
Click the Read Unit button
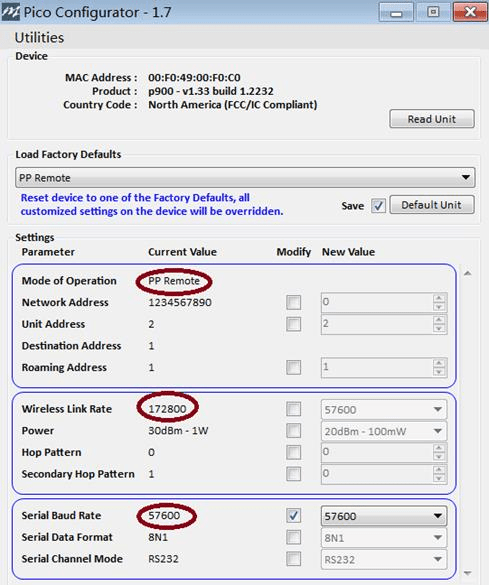click(x=432, y=119)
